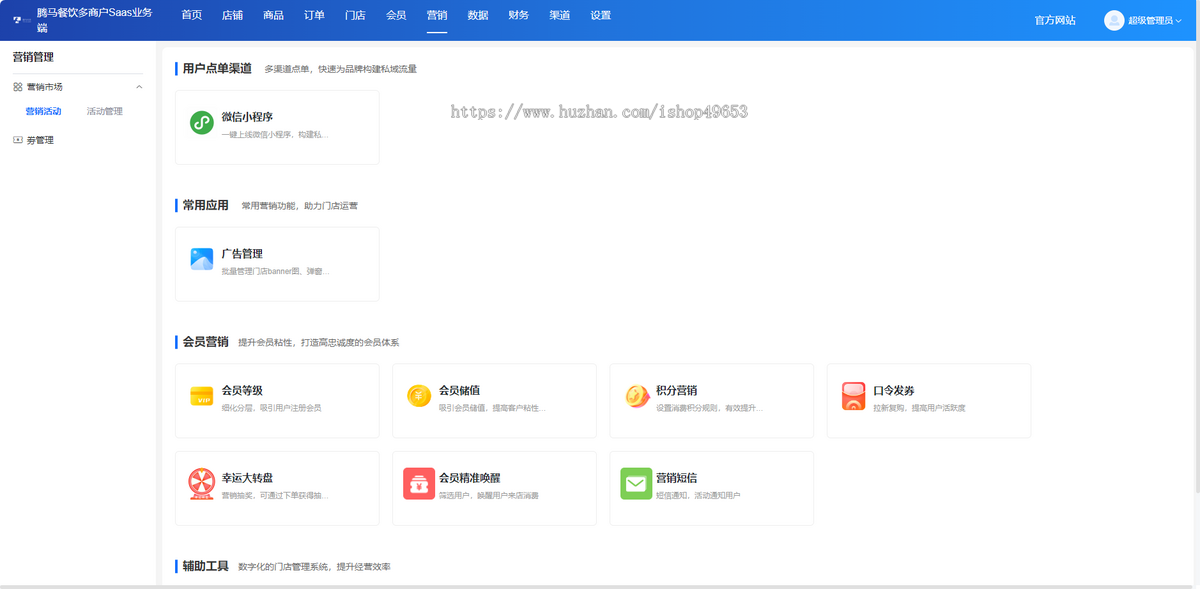This screenshot has width=1200, height=589.
Task: Click the 筛选用户 description under 会员精准唤醒
Action: (488, 495)
